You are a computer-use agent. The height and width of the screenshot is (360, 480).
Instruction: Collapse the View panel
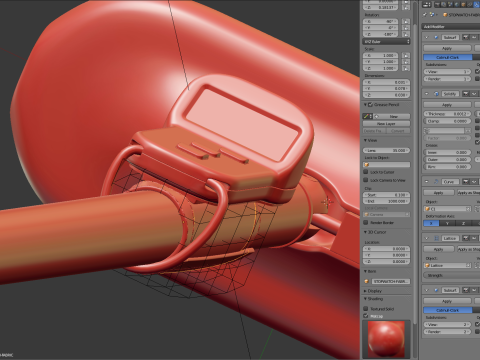pos(365,140)
